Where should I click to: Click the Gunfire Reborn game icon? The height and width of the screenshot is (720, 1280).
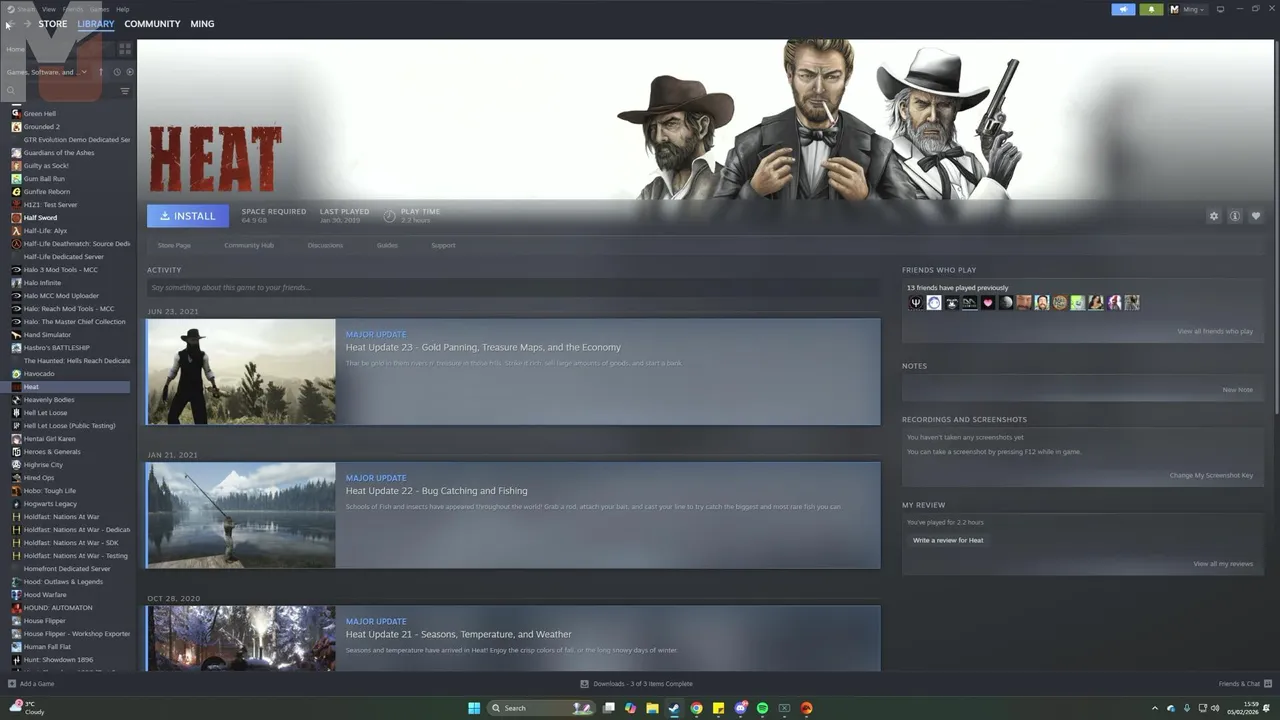pos(16,192)
